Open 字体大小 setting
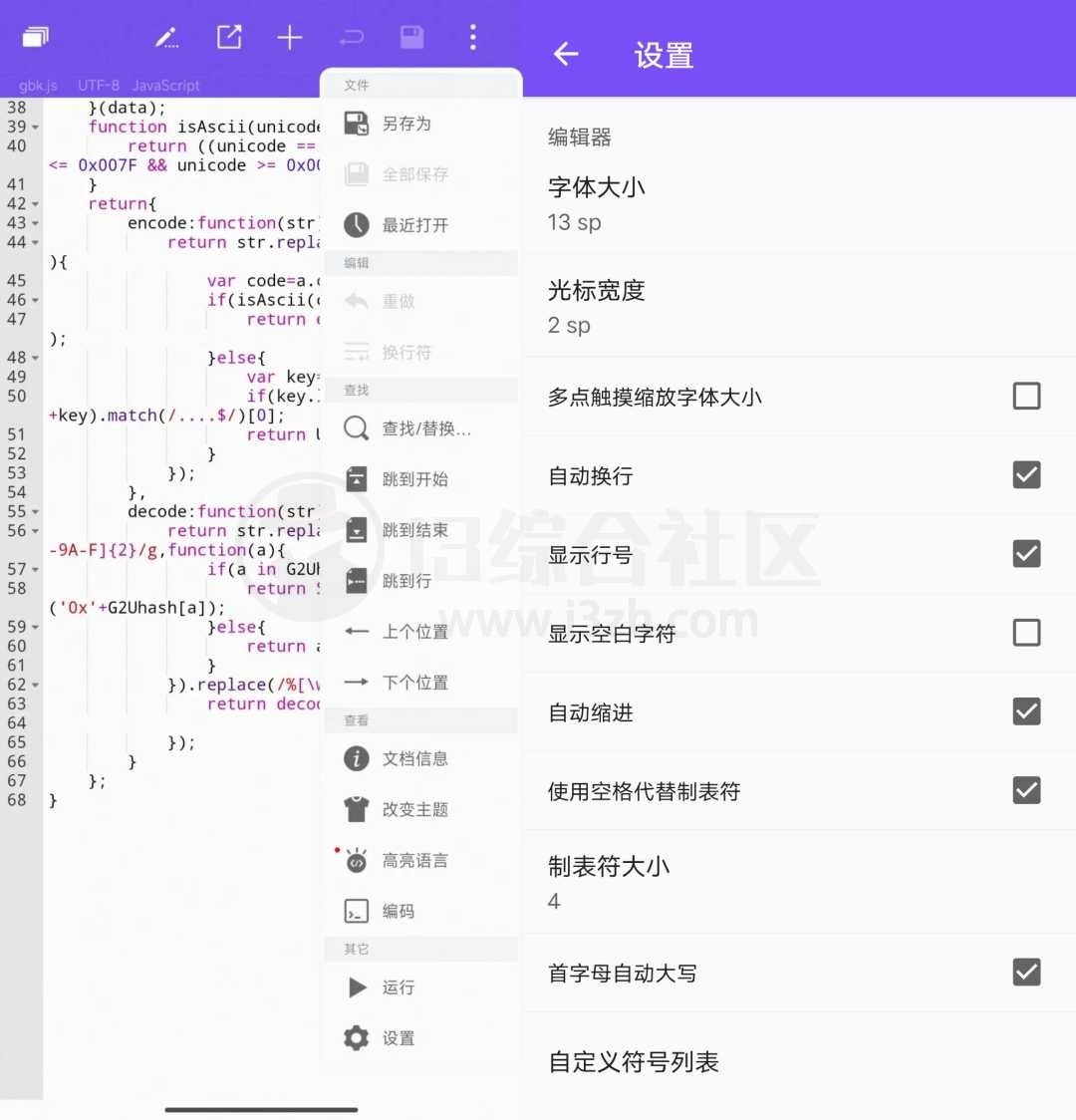This screenshot has height=1120, width=1076. pyautogui.click(x=800, y=203)
